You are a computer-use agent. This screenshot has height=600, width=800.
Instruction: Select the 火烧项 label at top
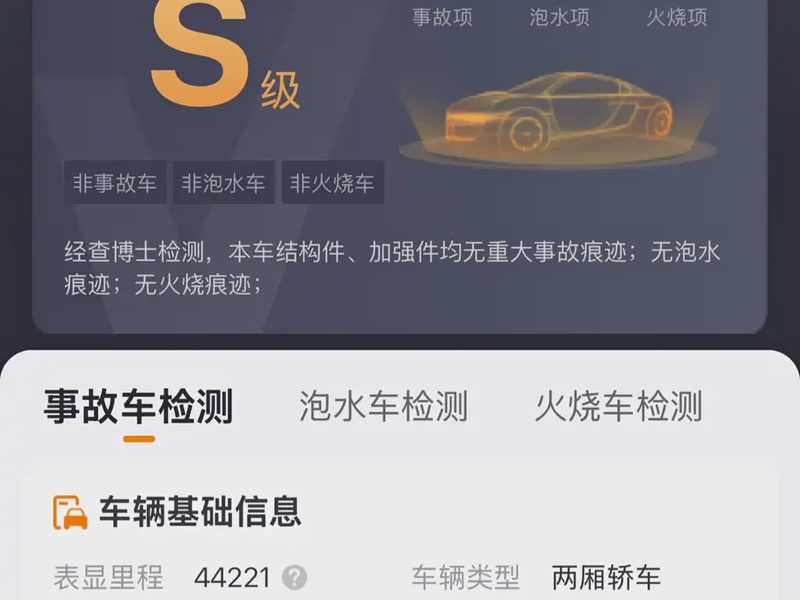(x=677, y=17)
